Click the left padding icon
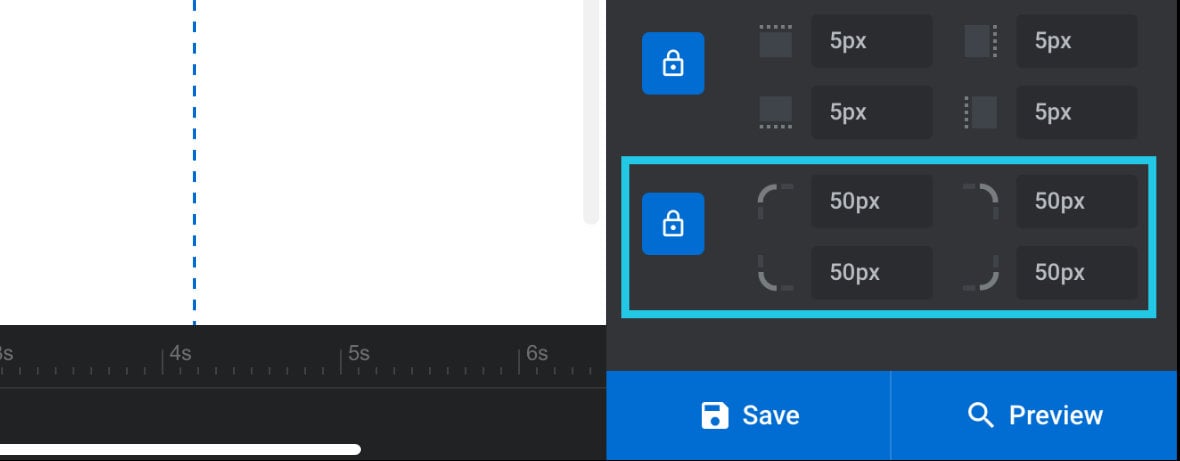 (x=981, y=112)
